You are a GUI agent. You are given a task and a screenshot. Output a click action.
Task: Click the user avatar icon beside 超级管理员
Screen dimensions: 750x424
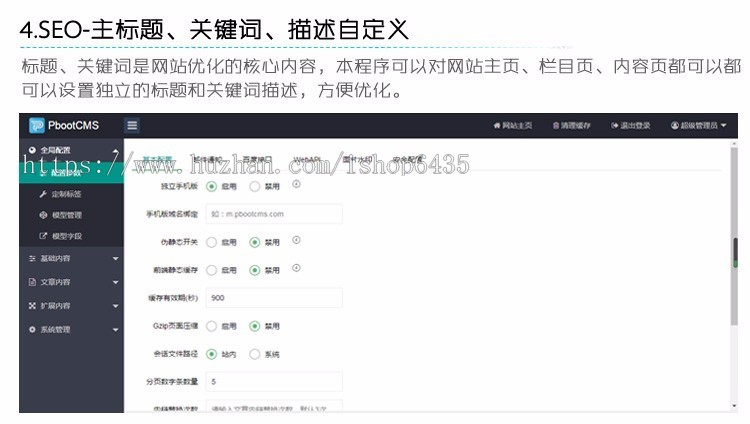pyautogui.click(x=674, y=125)
